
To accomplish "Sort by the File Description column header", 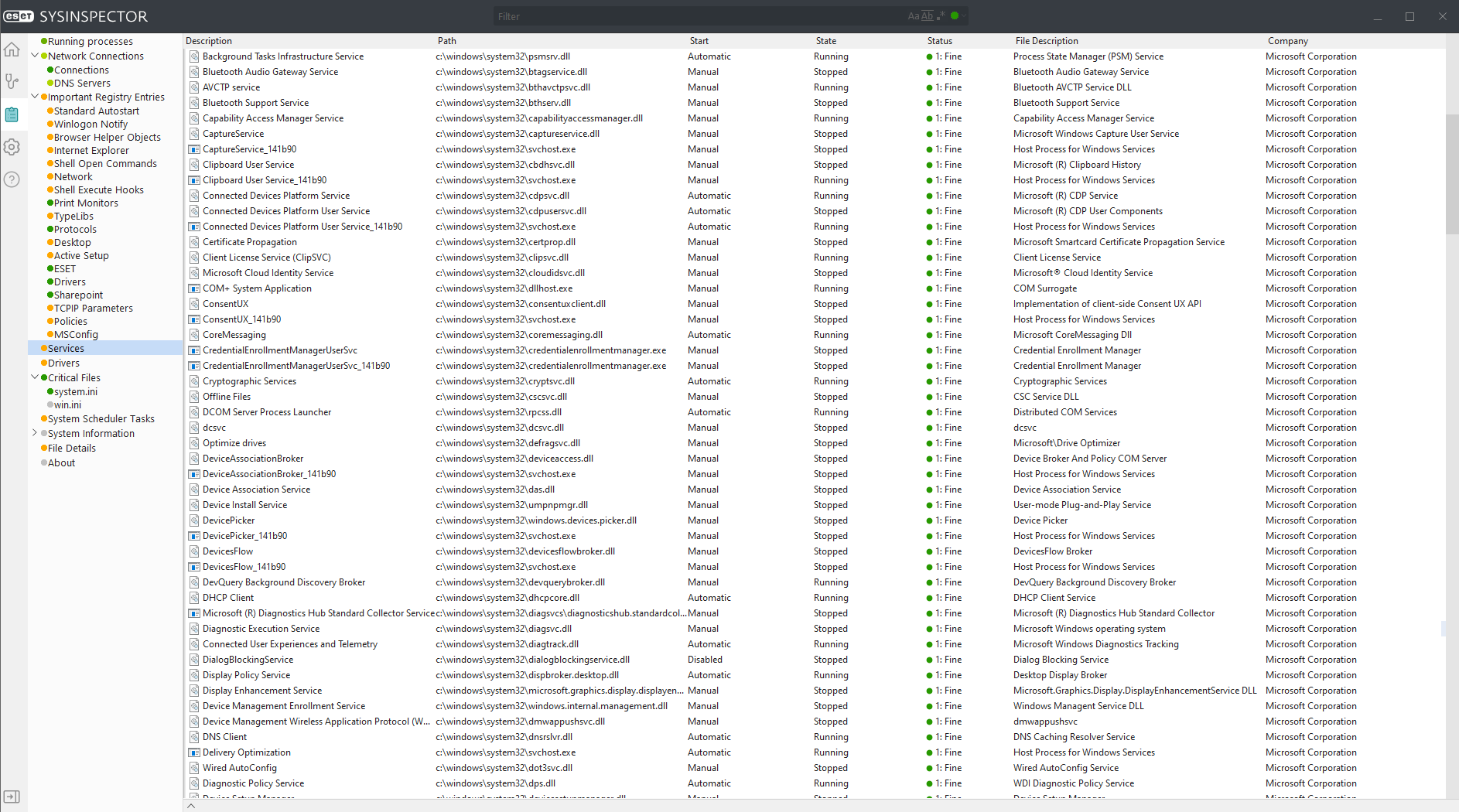I will tap(1047, 41).
